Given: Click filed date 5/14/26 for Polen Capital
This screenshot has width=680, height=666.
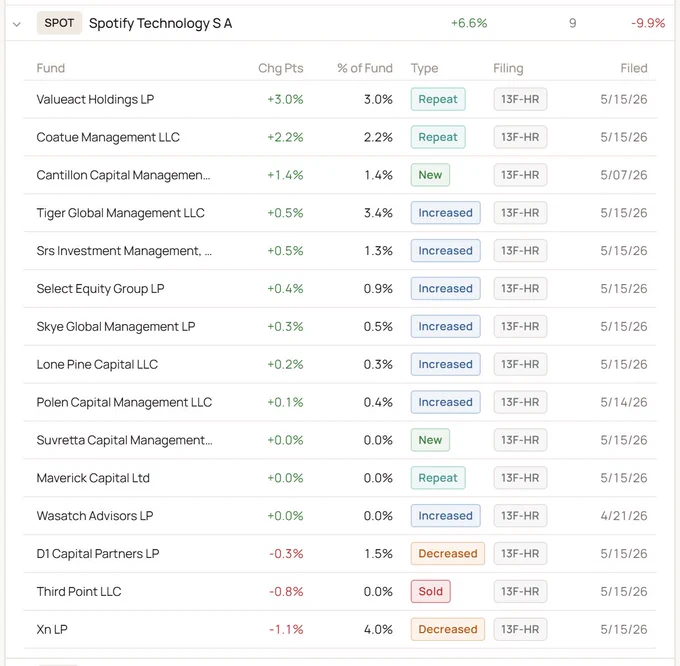Looking at the screenshot, I should pos(624,402).
